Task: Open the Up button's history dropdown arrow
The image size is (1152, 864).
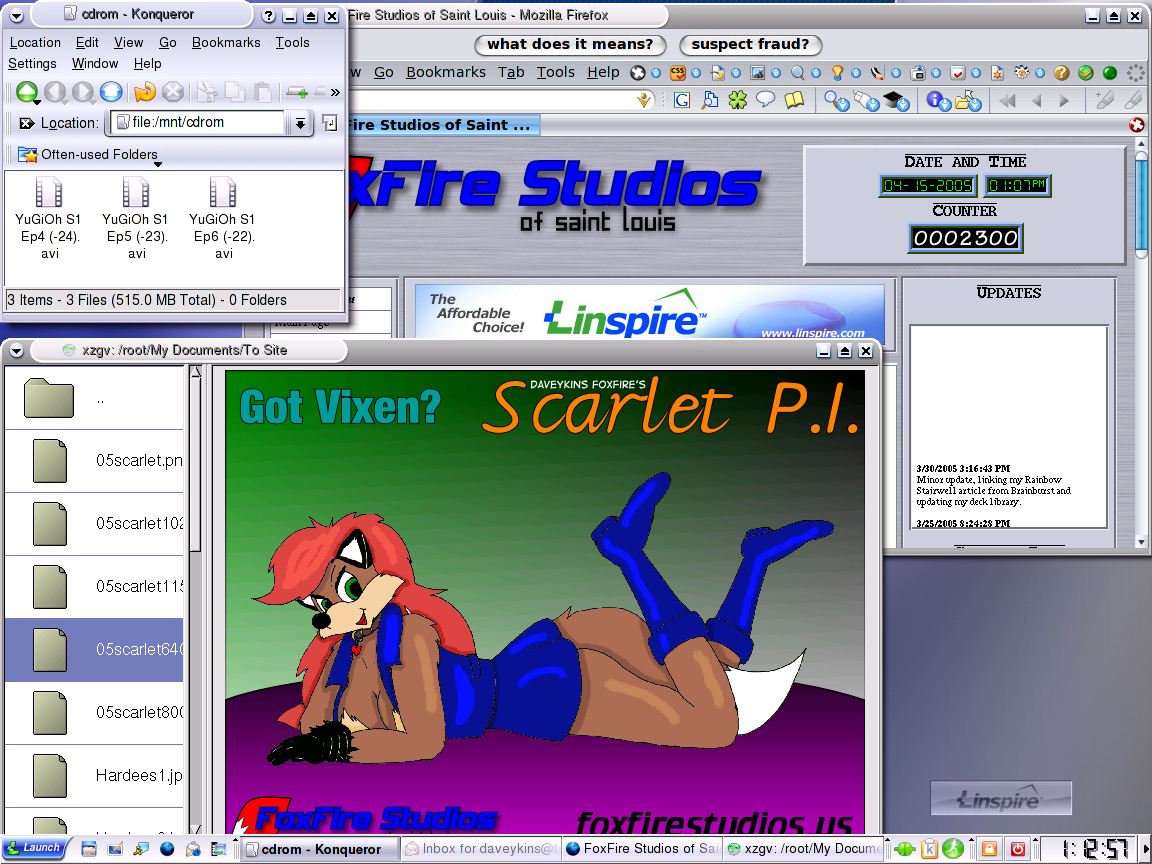Action: coord(36,101)
